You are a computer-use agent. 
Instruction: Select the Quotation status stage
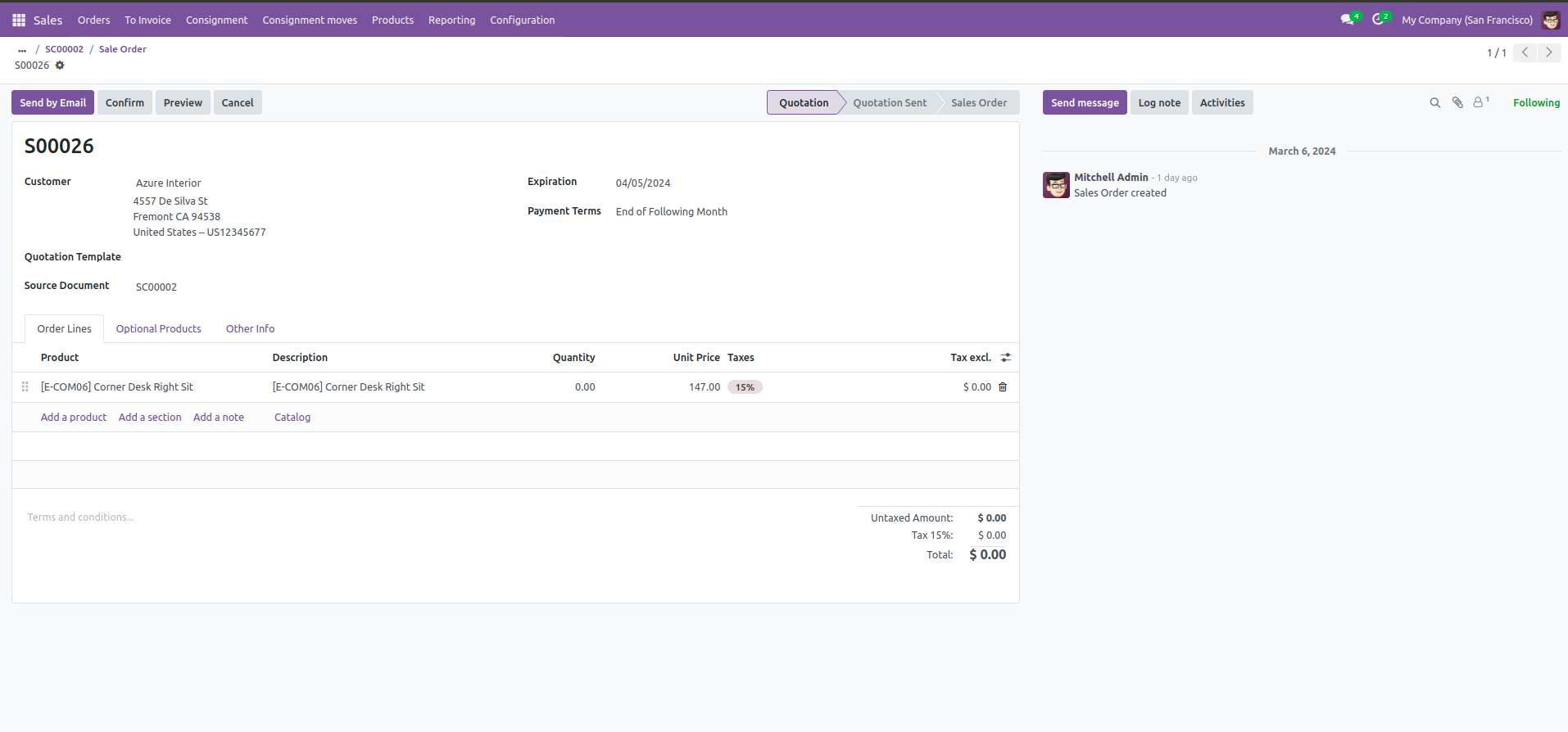click(804, 103)
